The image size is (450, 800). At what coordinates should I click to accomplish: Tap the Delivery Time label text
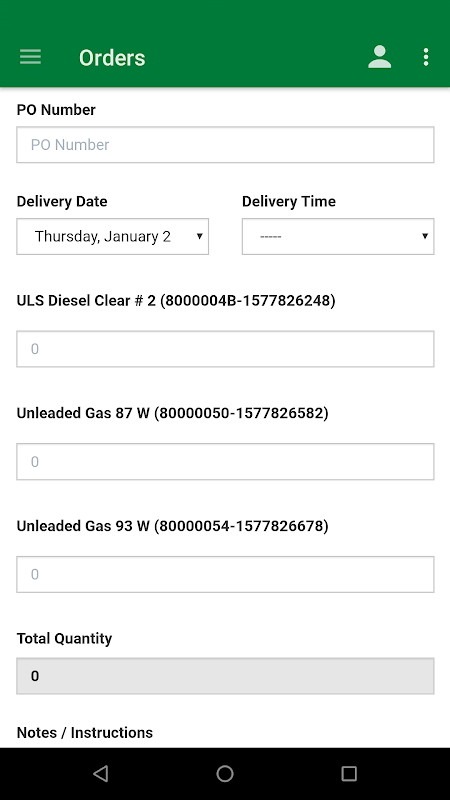(x=289, y=202)
